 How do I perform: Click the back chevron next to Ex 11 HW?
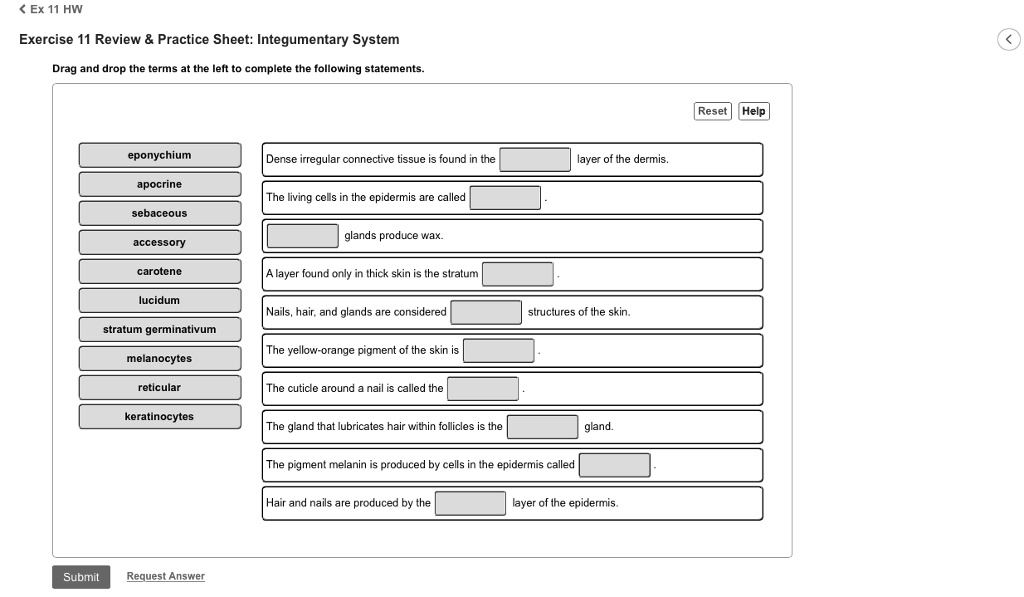22,8
